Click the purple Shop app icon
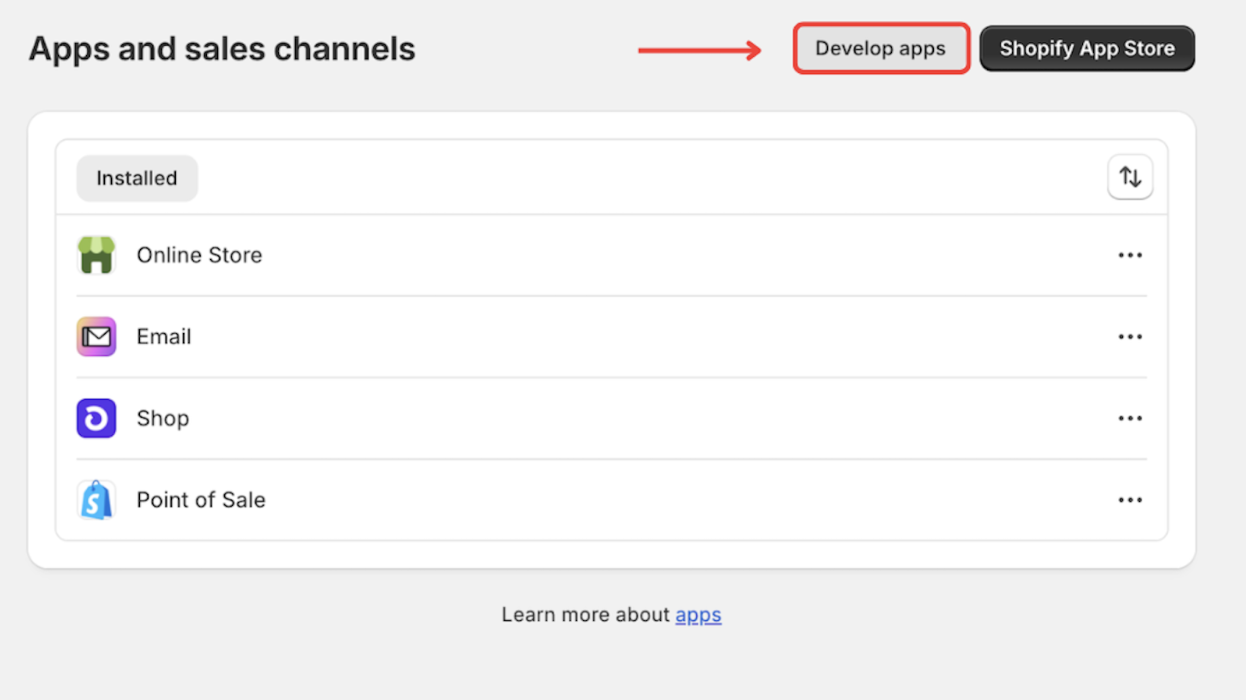The height and width of the screenshot is (700, 1246). coord(97,419)
